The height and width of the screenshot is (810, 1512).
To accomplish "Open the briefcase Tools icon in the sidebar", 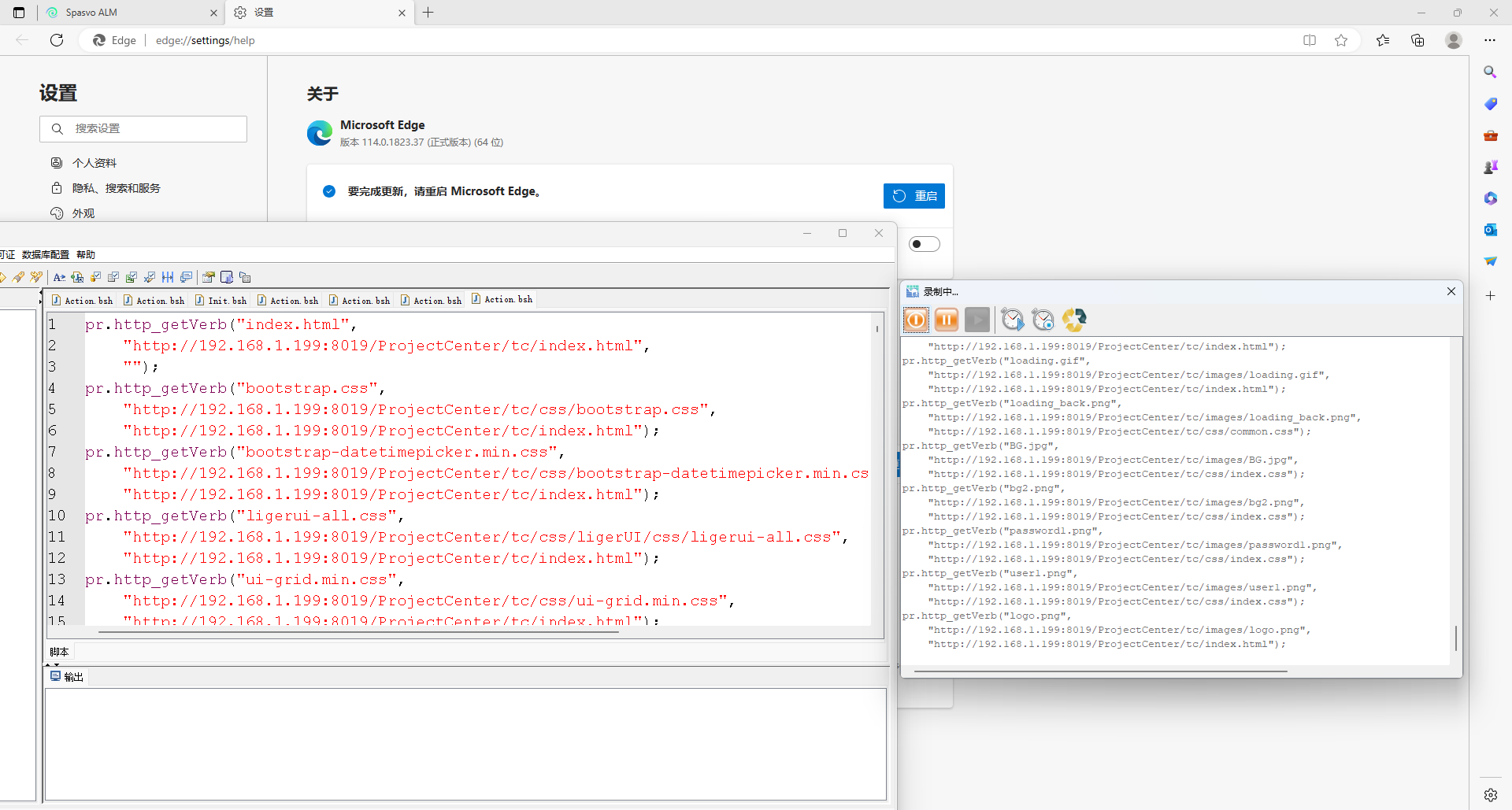I will click(1490, 135).
